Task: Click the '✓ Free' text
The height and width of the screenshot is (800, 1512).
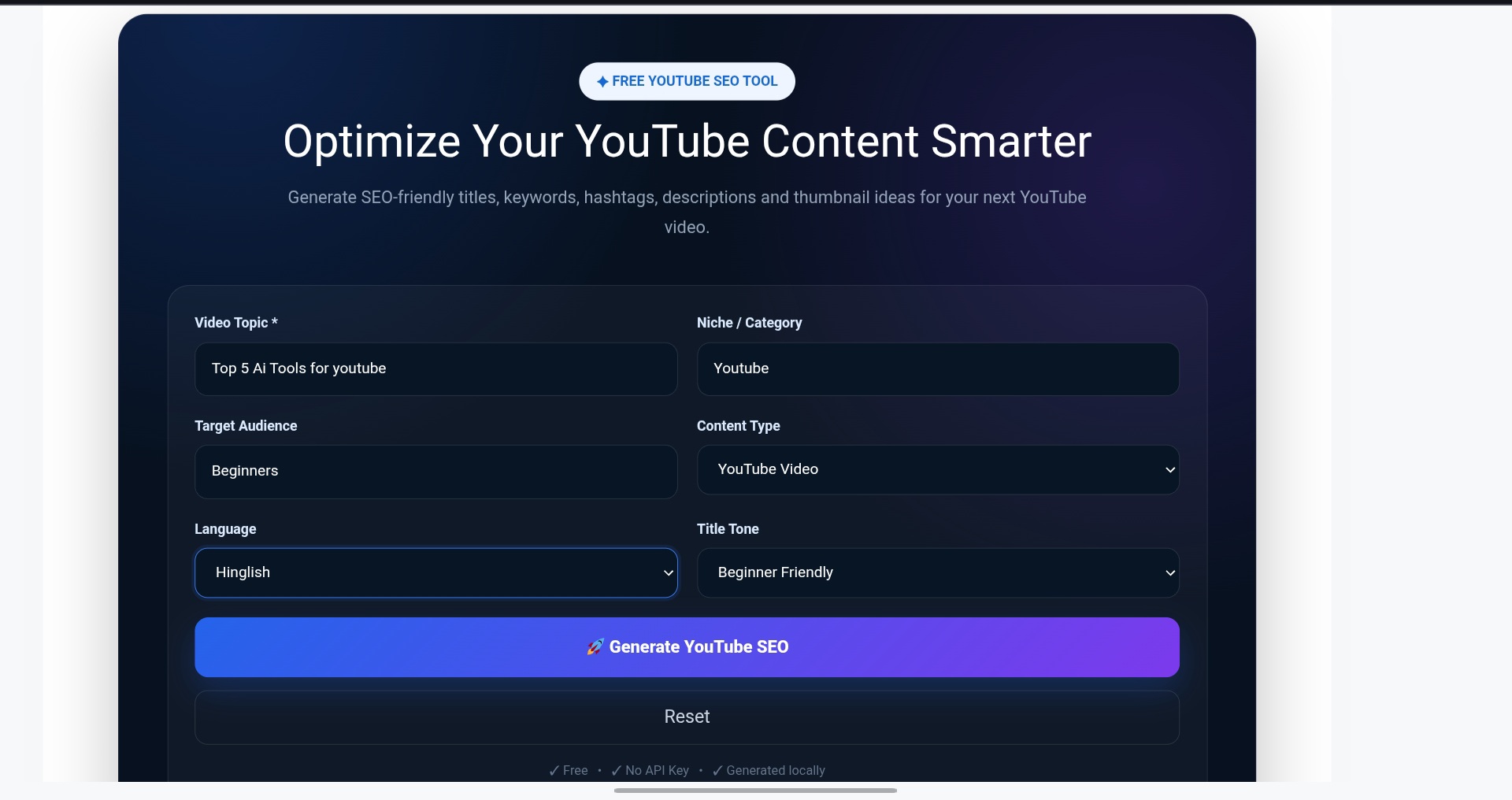Action: tap(569, 771)
